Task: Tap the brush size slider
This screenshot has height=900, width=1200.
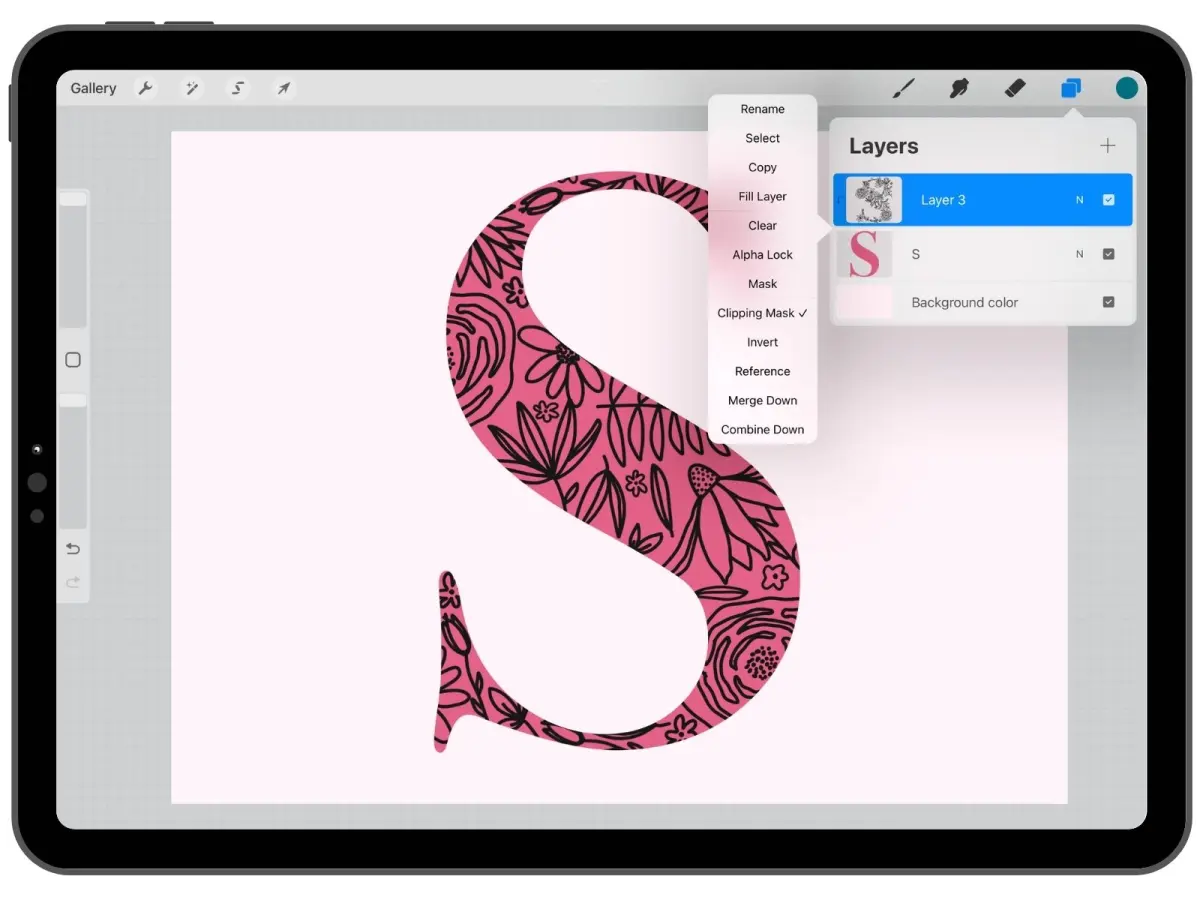Action: [73, 260]
